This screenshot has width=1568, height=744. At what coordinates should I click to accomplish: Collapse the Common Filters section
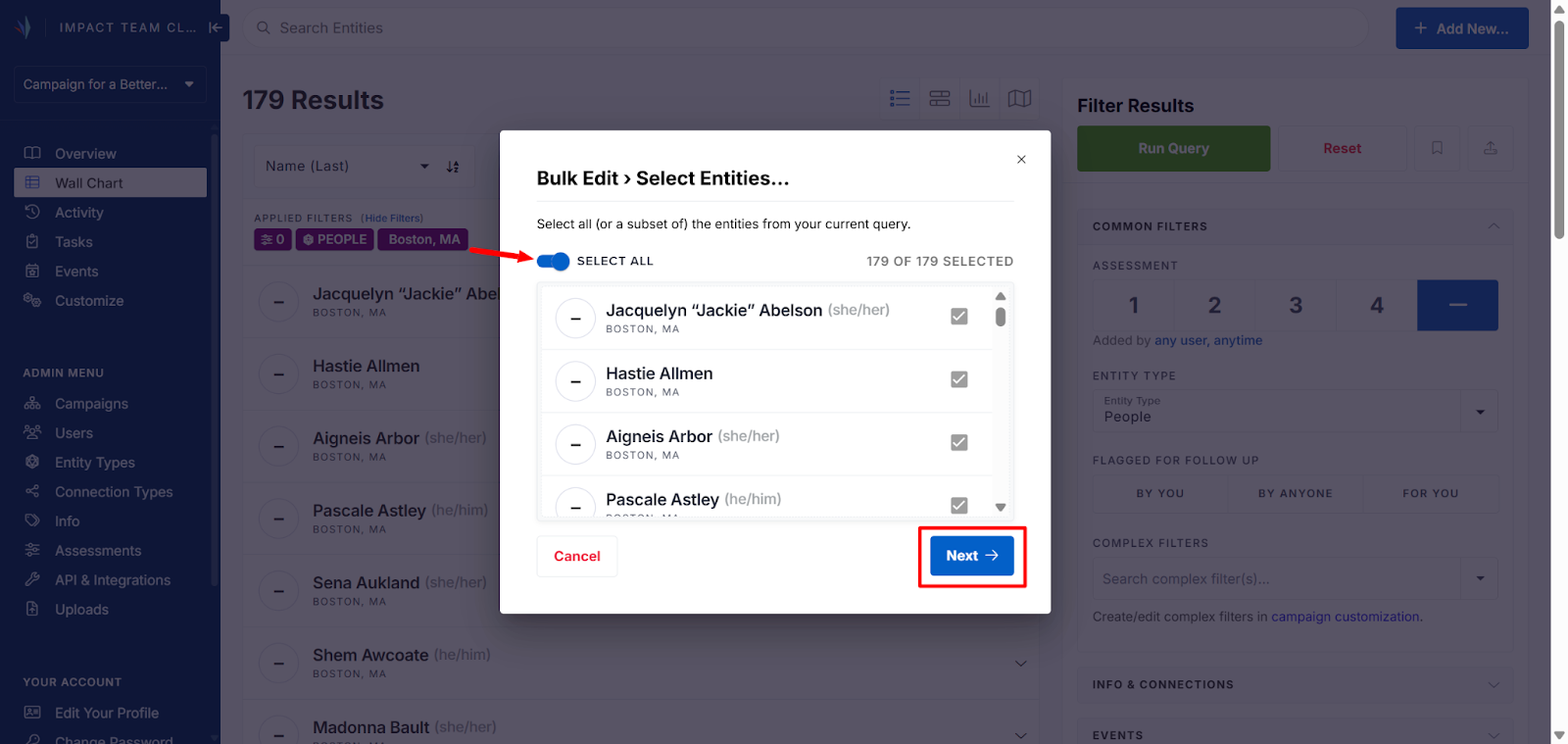click(x=1494, y=225)
